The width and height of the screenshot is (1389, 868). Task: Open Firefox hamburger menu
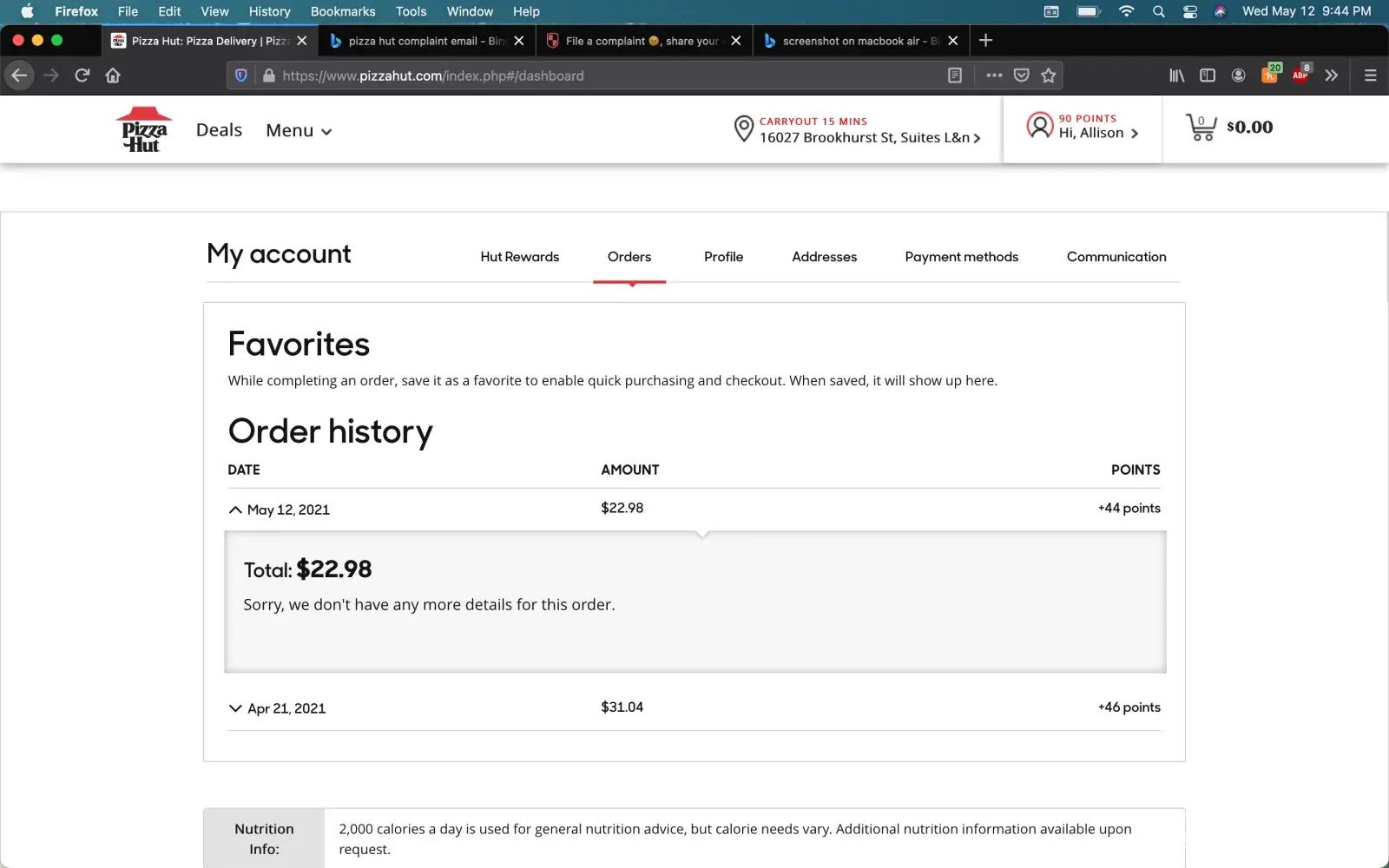(1370, 76)
